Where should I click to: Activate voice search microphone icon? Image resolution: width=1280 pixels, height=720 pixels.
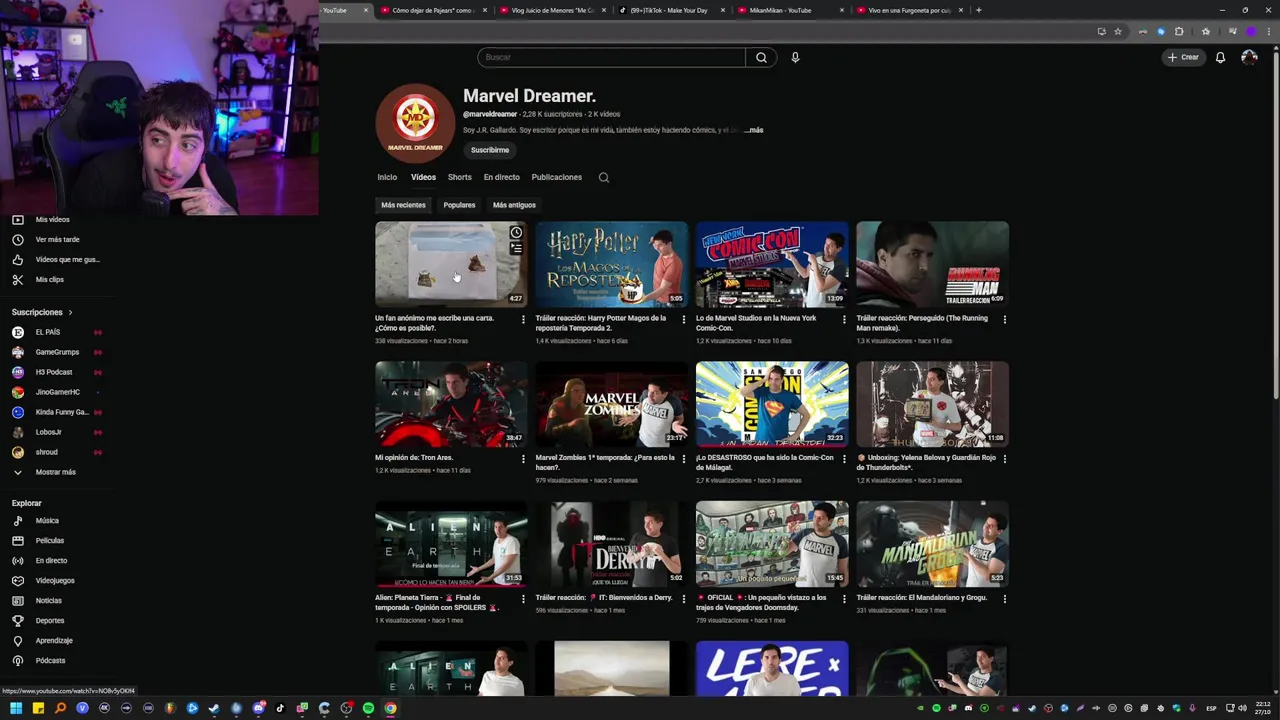795,57
